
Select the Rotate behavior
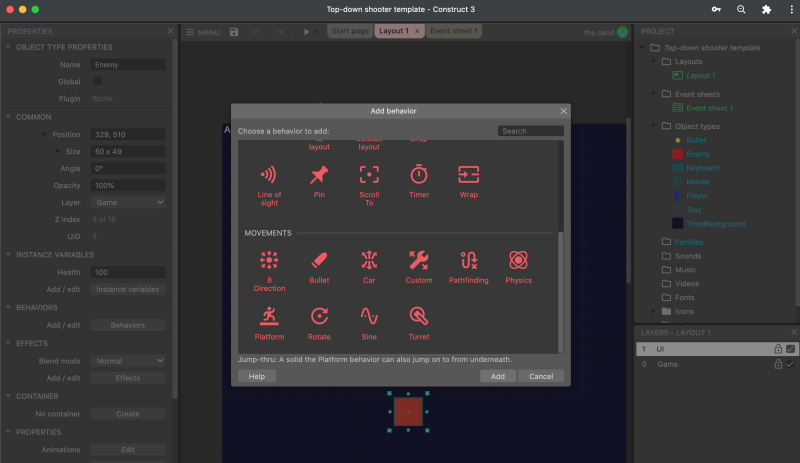319,324
